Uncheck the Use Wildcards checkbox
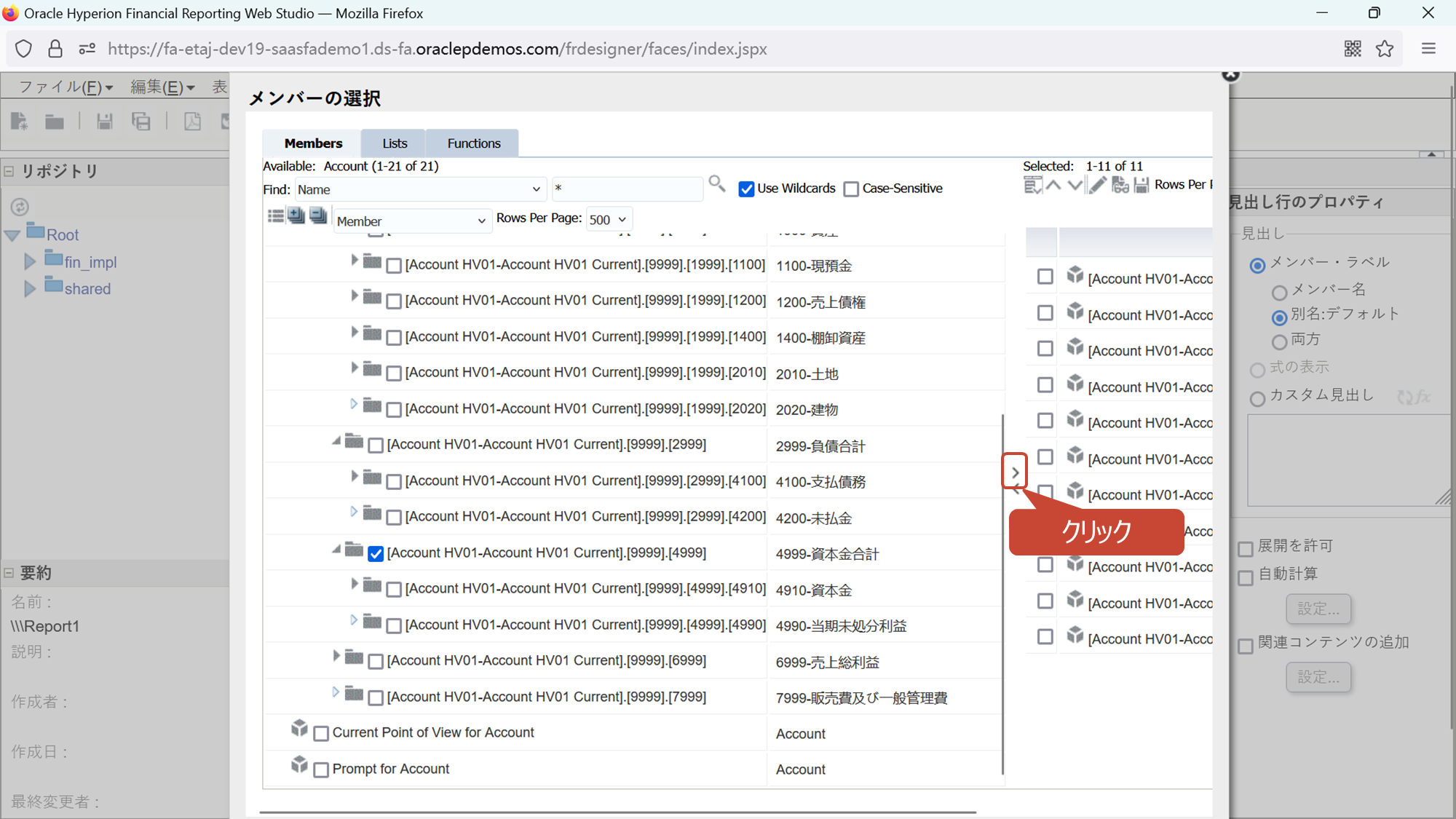 click(x=746, y=189)
